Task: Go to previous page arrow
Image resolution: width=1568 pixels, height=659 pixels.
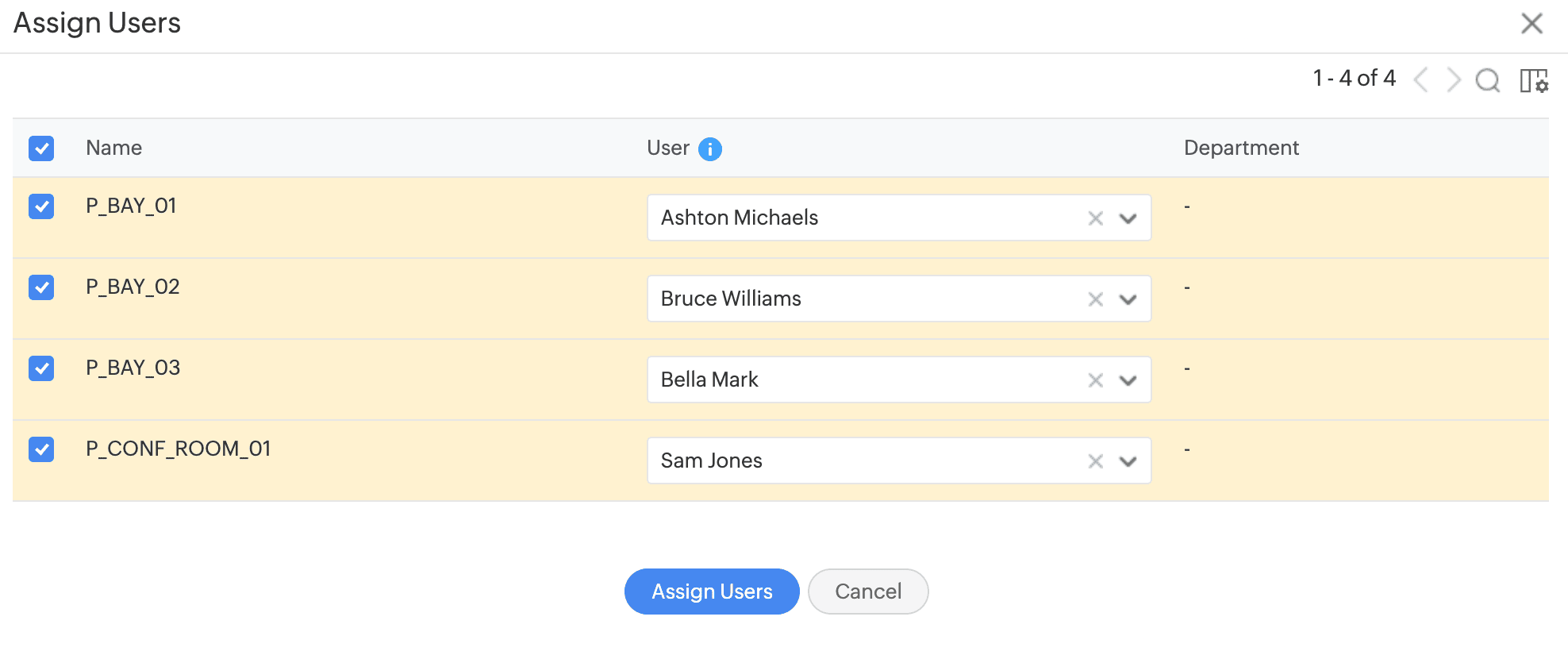Action: click(1421, 80)
